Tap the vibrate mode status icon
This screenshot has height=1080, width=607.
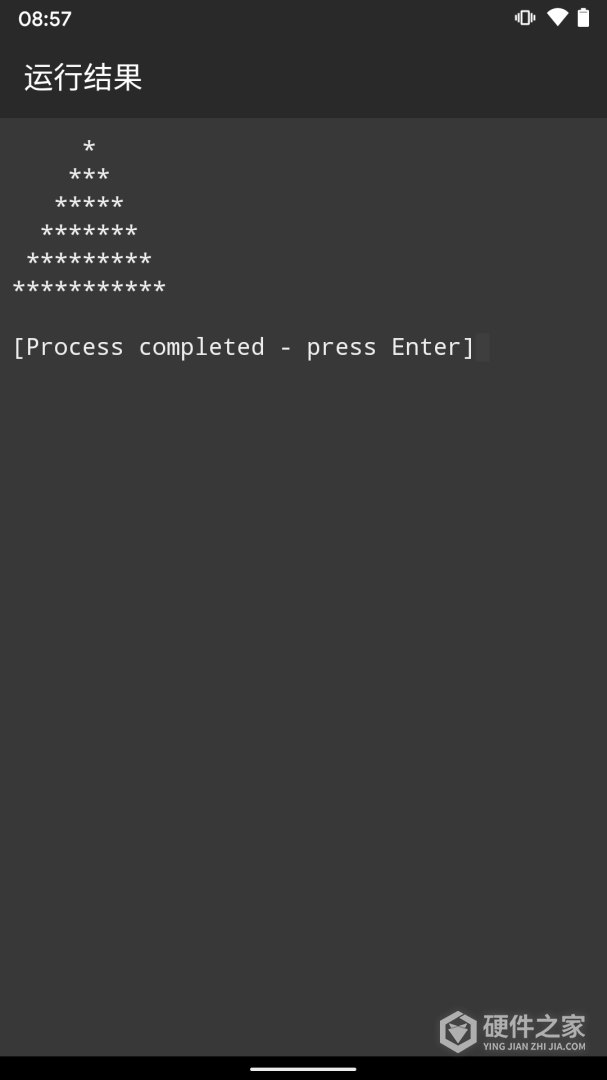(x=525, y=18)
